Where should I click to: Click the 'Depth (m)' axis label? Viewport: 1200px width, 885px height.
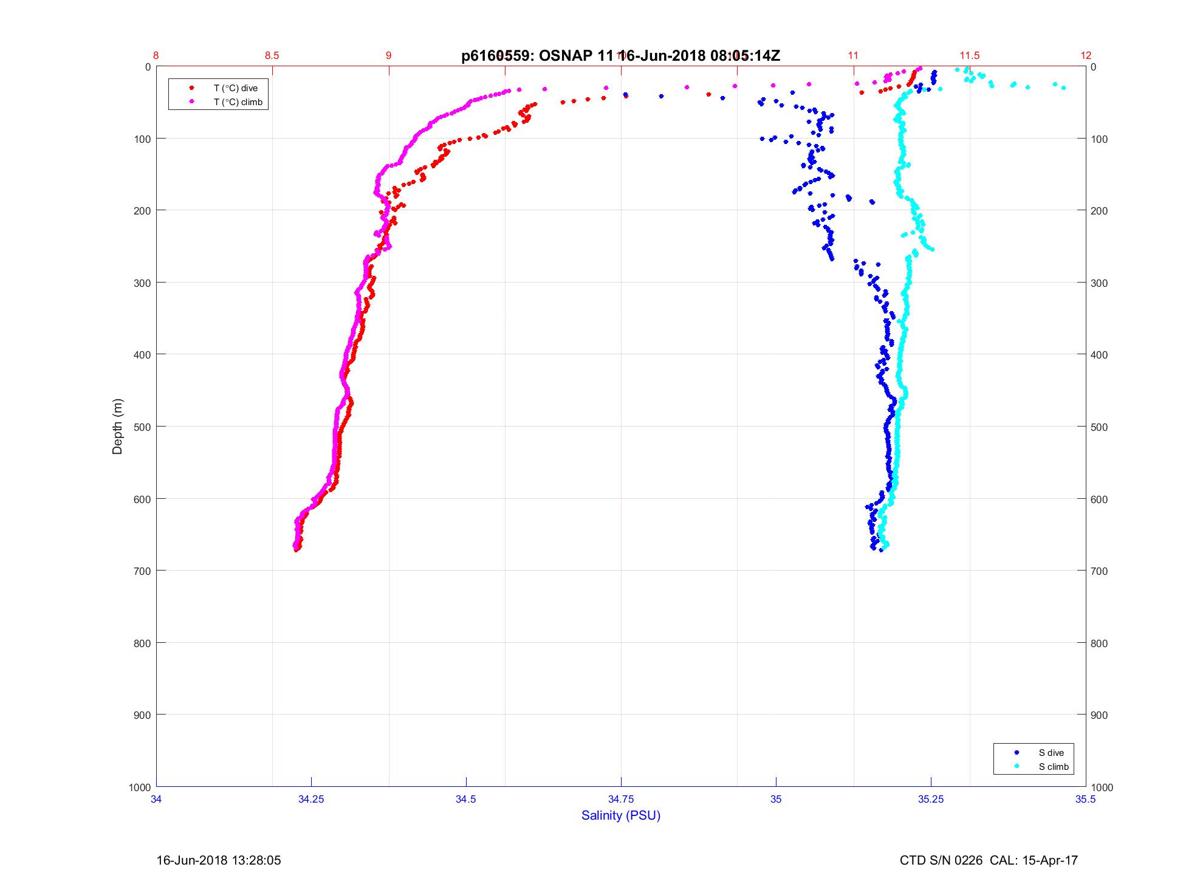pos(117,427)
